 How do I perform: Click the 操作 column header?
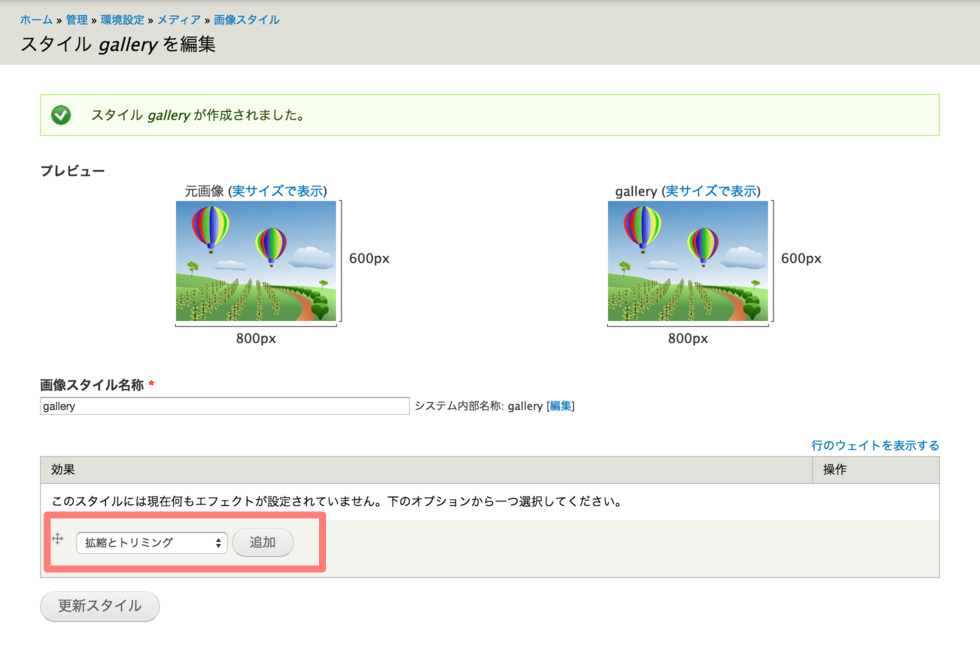point(835,470)
